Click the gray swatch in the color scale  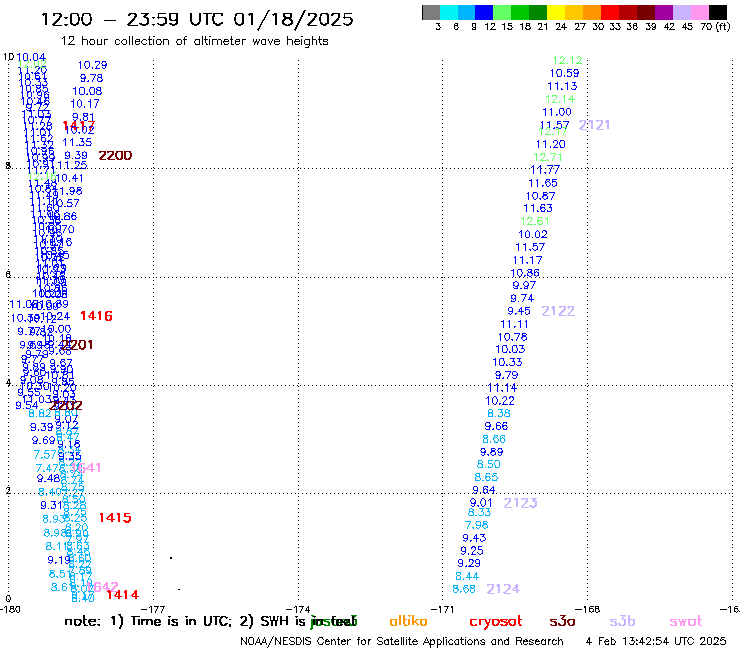431,12
